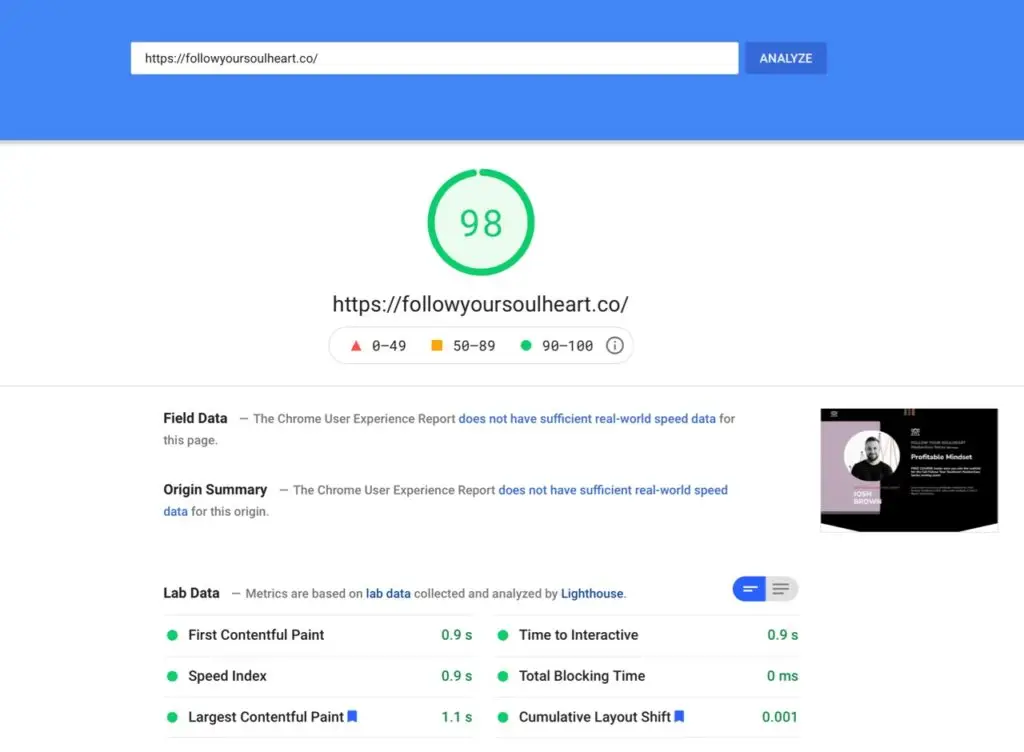Switch to compact metrics view toggle
The height and width of the screenshot is (752, 1024).
click(x=749, y=589)
